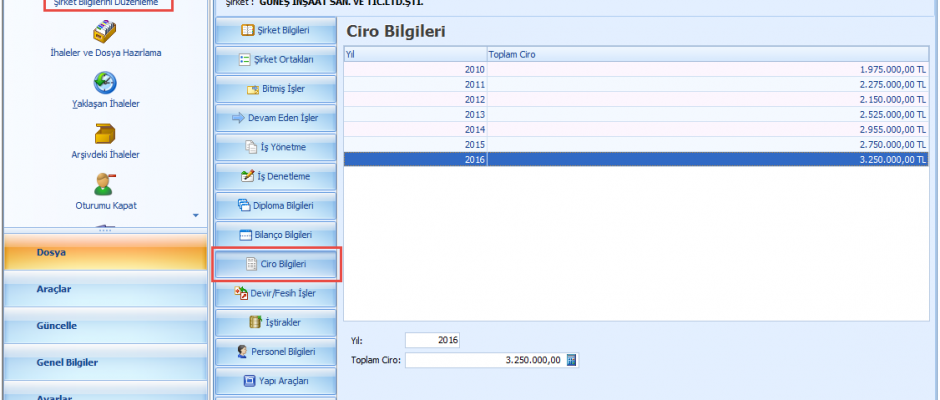Select the Ciro Bilgileri section
This screenshot has width=940, height=400.
[x=276, y=264]
